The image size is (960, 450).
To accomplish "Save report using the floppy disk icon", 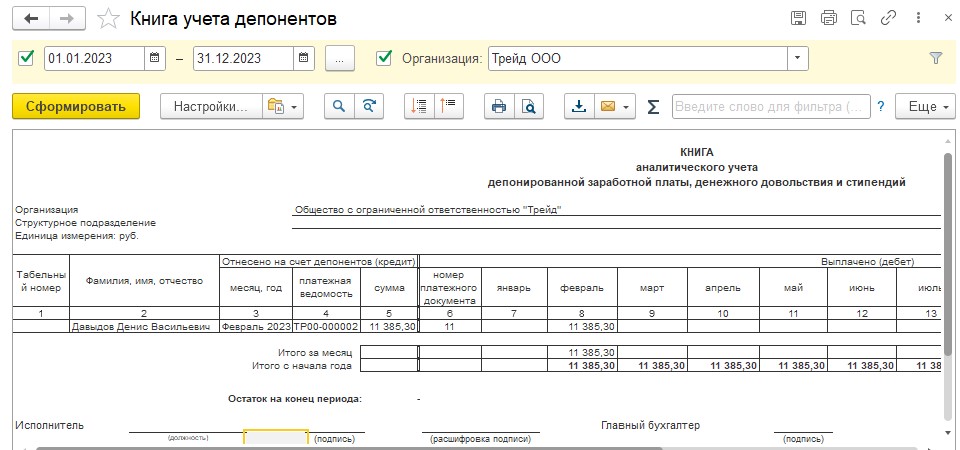I will coord(798,18).
